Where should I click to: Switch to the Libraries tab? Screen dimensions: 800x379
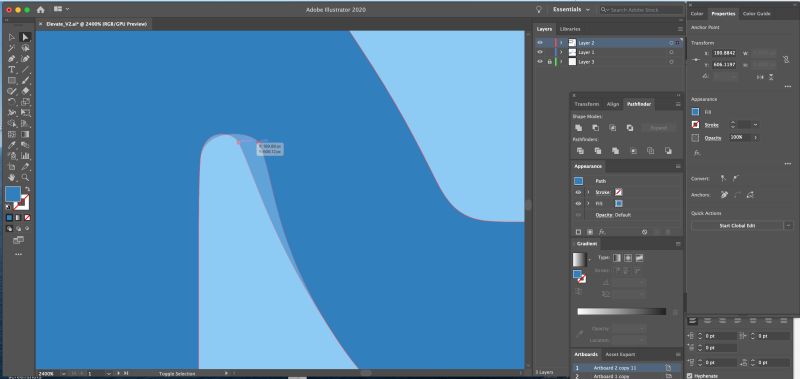[x=569, y=29]
